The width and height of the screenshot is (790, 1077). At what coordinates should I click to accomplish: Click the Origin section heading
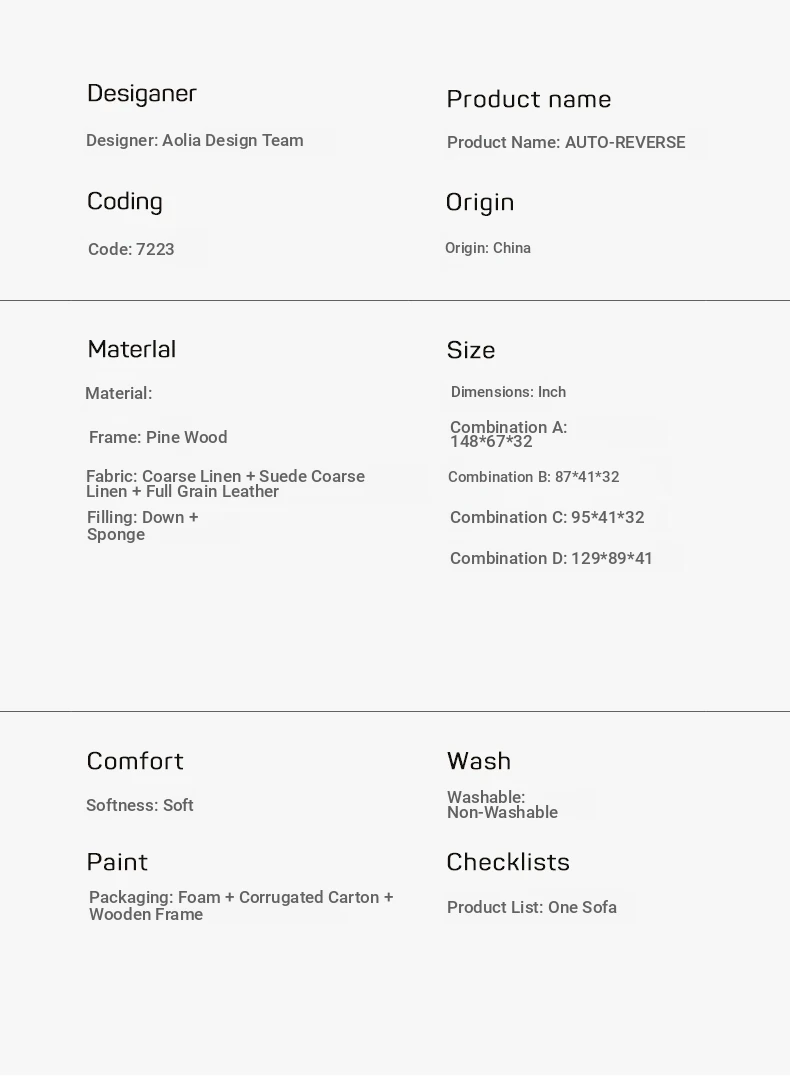coord(480,203)
